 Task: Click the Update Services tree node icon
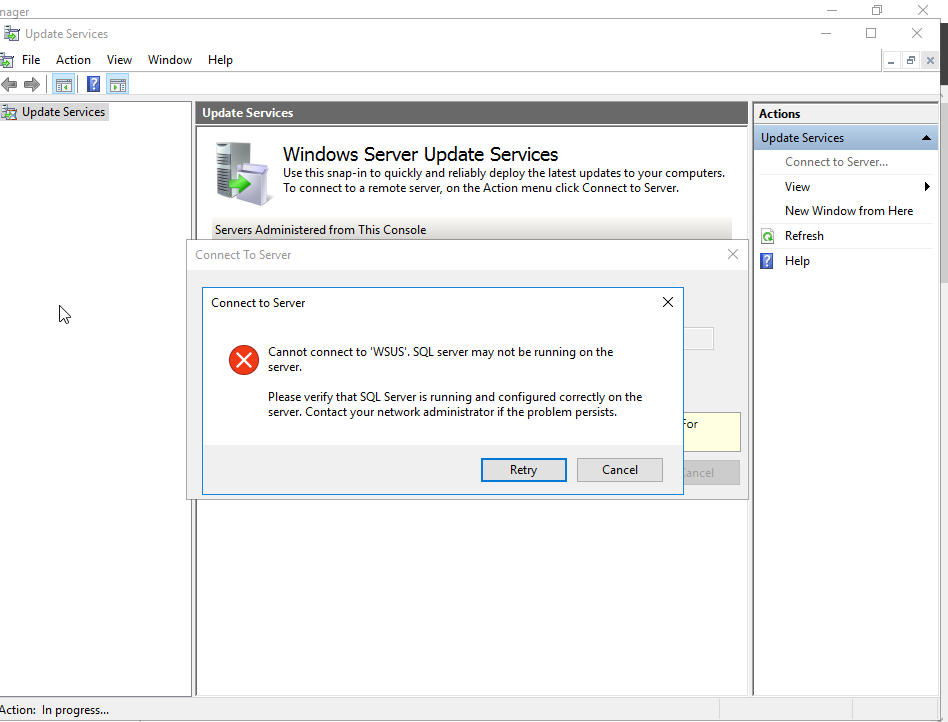[x=9, y=112]
